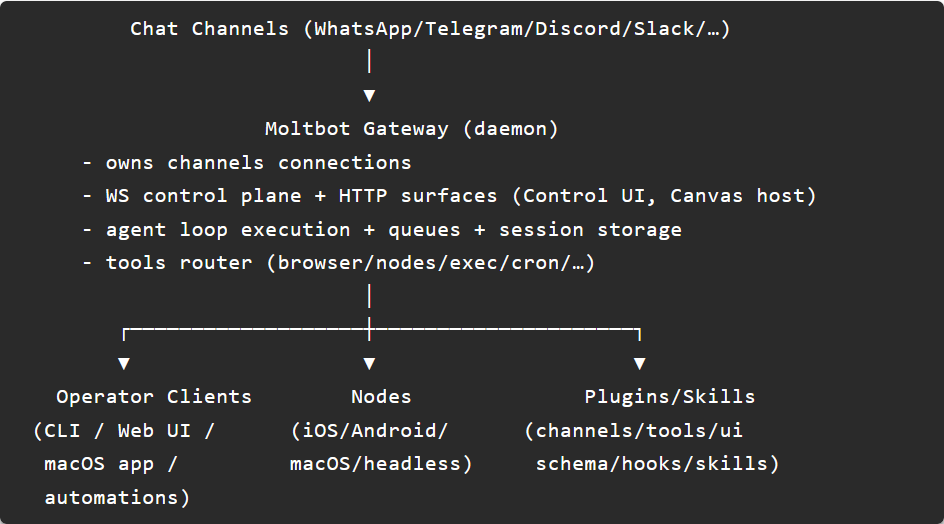Select the Moltbot Gateway (daemon) title

[x=411, y=129]
